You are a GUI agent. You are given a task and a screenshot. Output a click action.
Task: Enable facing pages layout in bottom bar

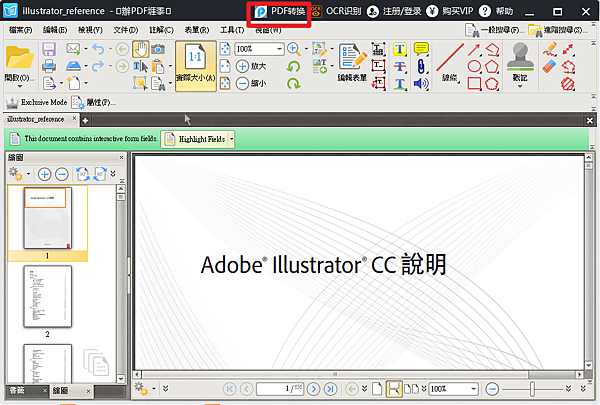click(x=411, y=389)
